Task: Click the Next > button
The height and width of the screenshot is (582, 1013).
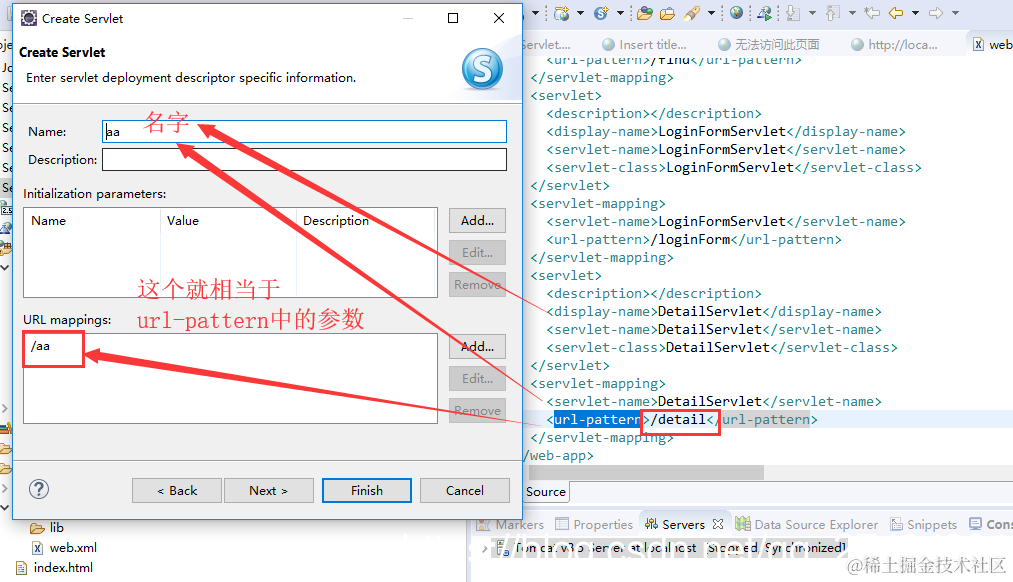Action: pos(269,491)
